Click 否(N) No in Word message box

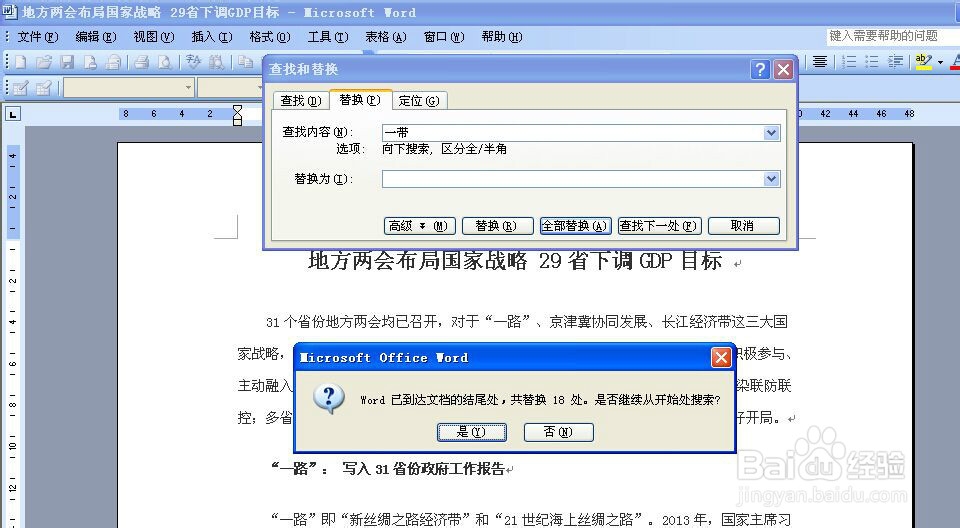pyautogui.click(x=558, y=432)
